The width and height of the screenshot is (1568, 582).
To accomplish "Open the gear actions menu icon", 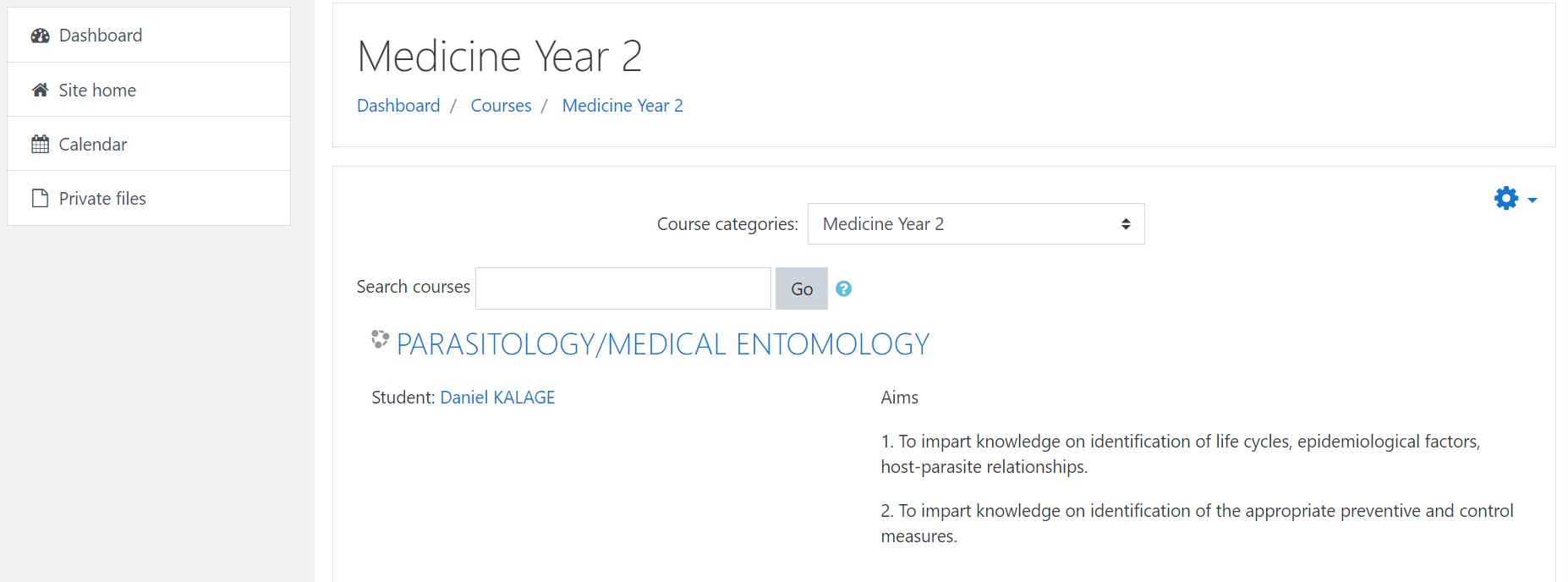I will (x=1506, y=198).
